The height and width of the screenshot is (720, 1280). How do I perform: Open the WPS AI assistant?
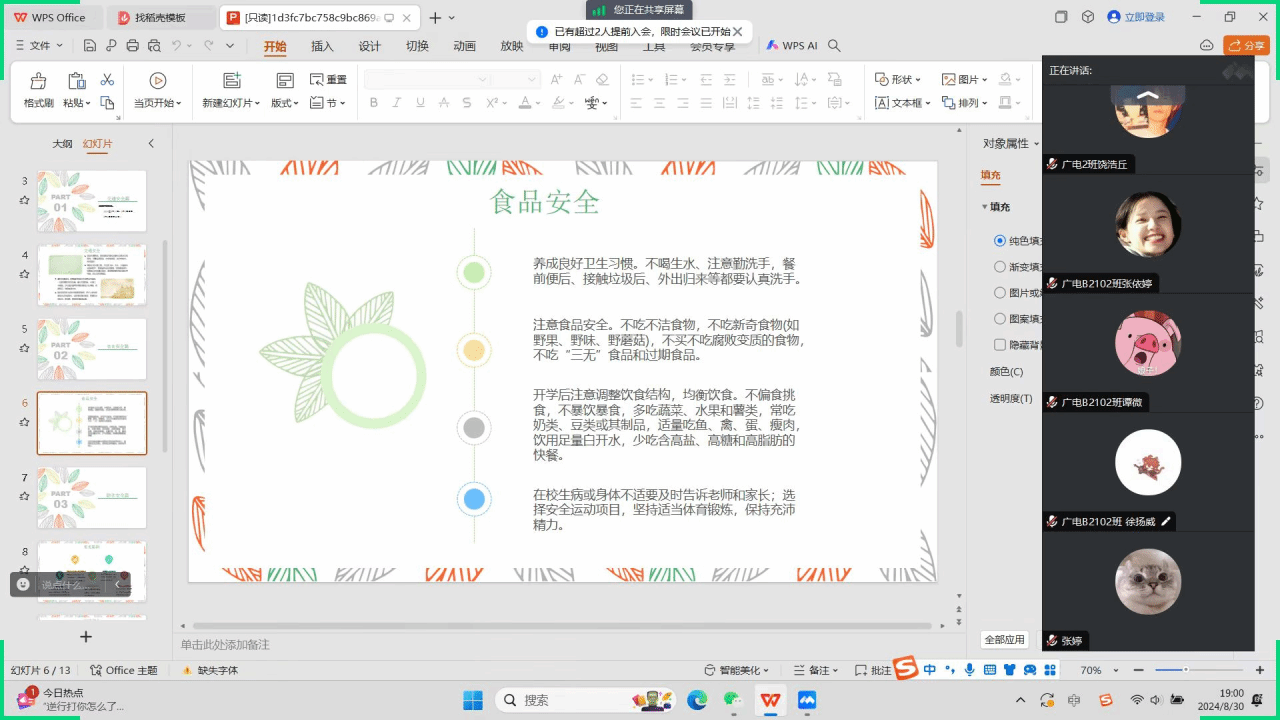(792, 46)
